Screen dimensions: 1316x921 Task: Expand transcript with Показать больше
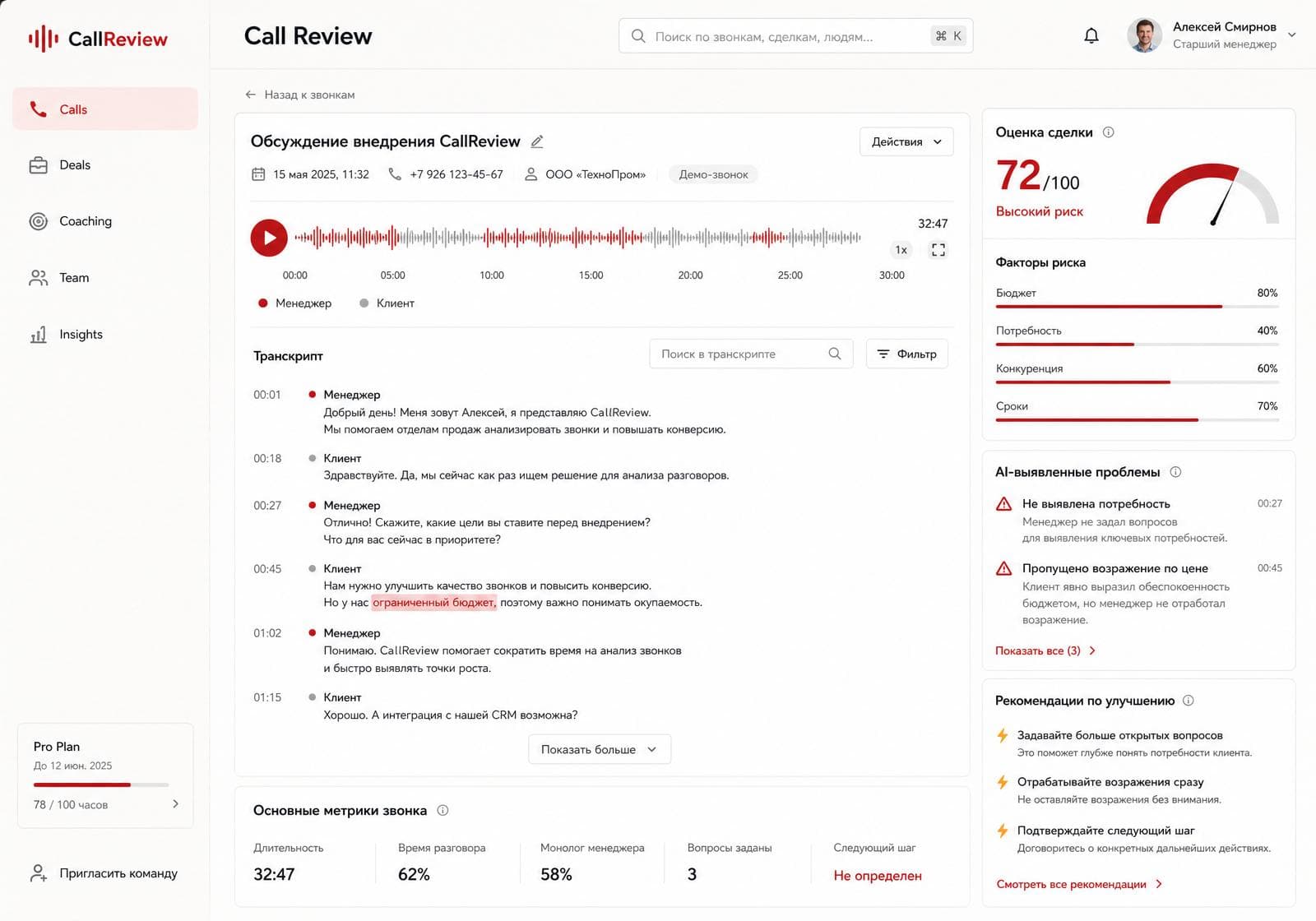pos(599,749)
